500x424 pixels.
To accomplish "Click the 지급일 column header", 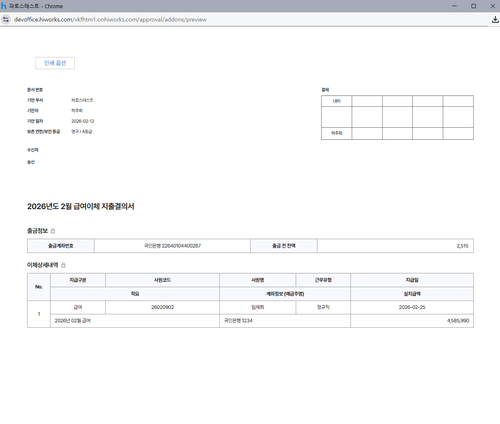I will [x=412, y=280].
